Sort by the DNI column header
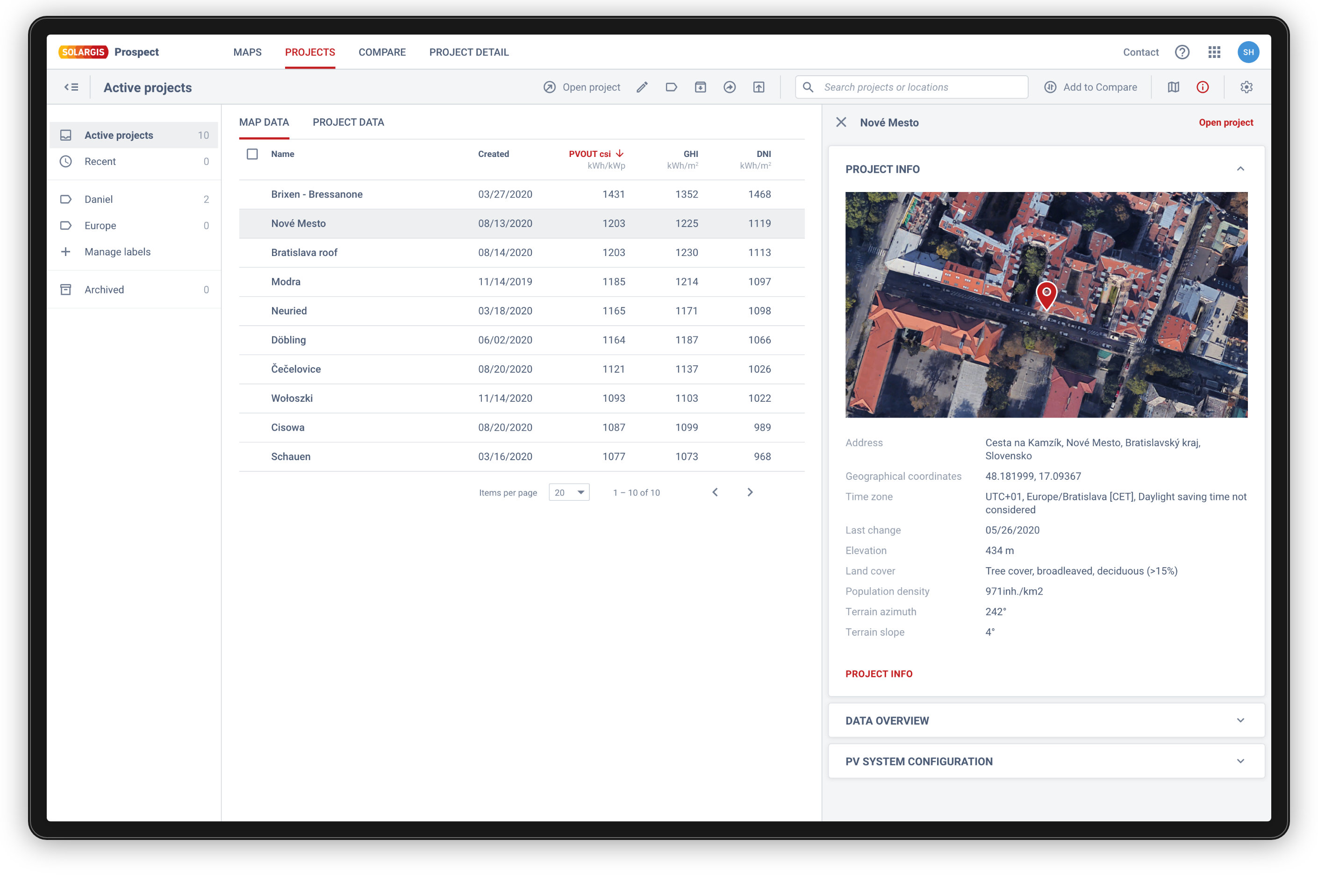The image size is (1318, 896). (764, 154)
